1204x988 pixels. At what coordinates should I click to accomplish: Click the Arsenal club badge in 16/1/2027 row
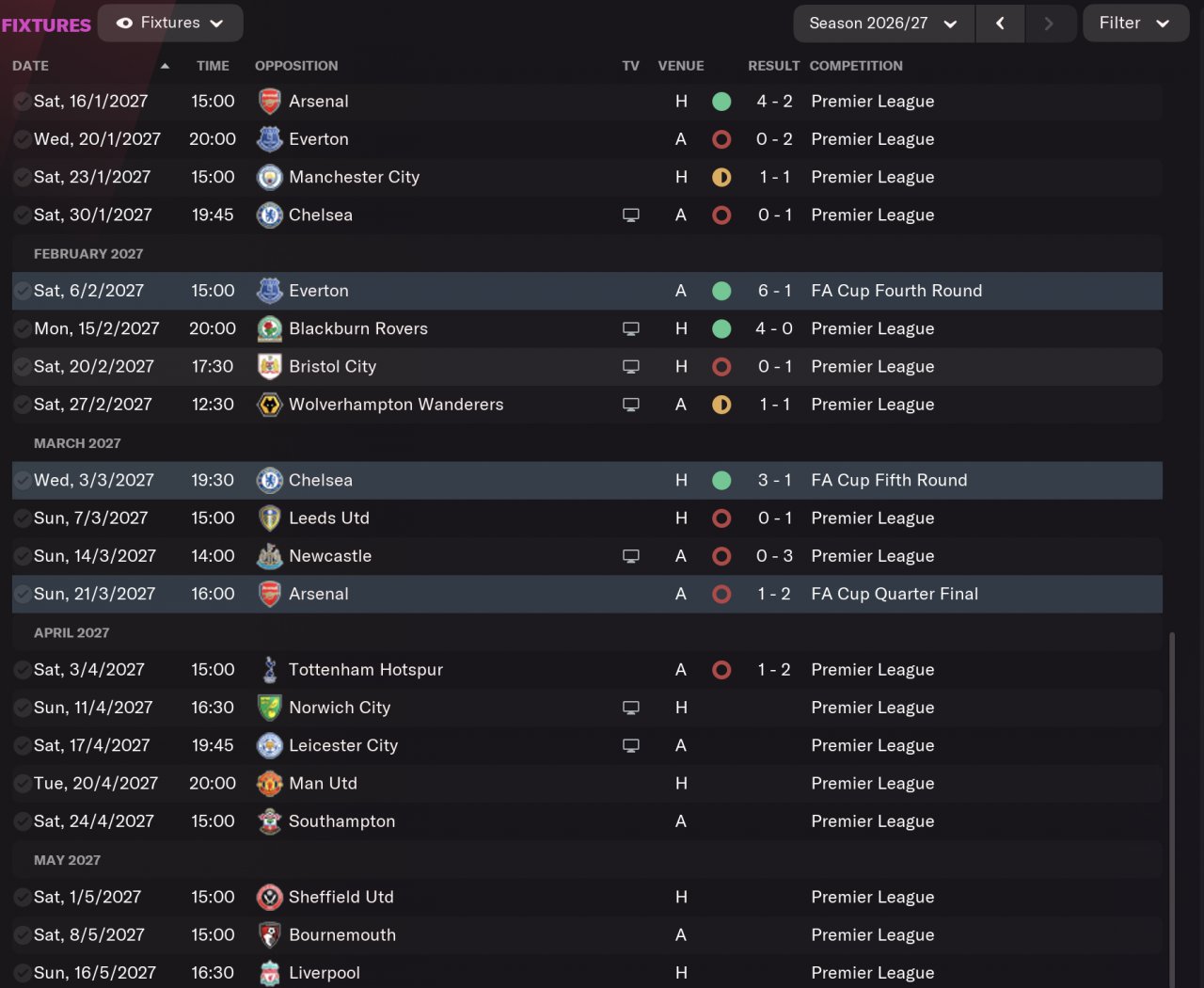pos(270,102)
